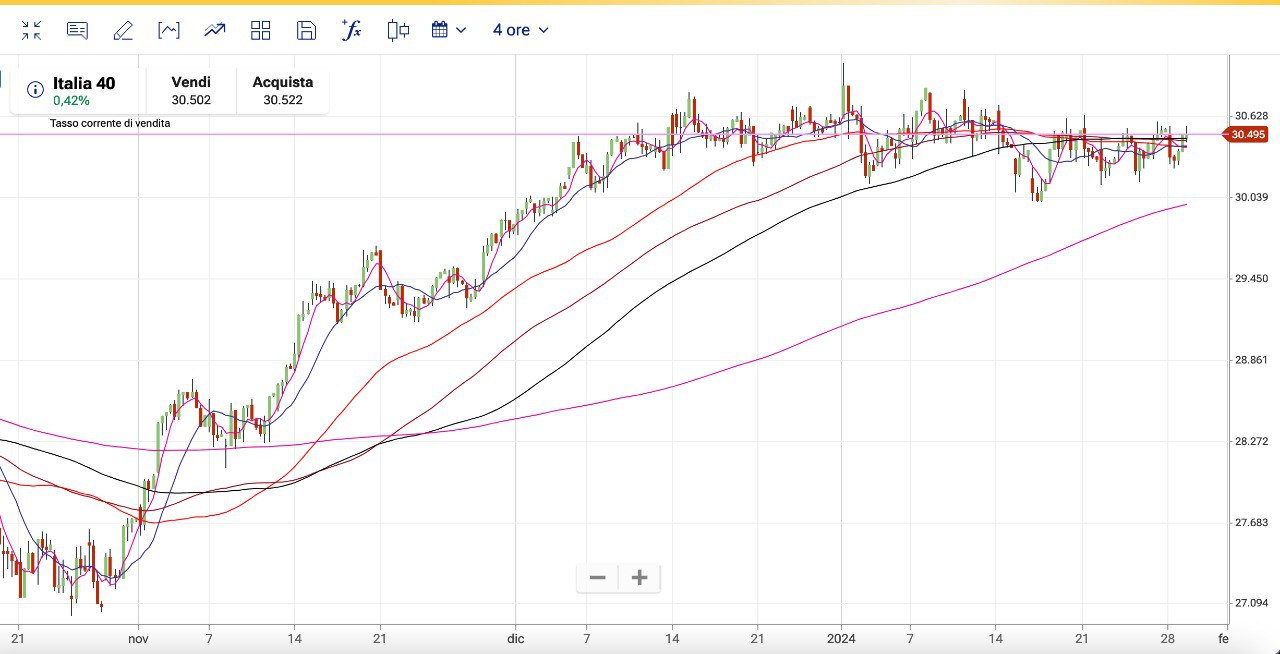Open the trend line indicators icon
The width and height of the screenshot is (1280, 654).
click(215, 30)
